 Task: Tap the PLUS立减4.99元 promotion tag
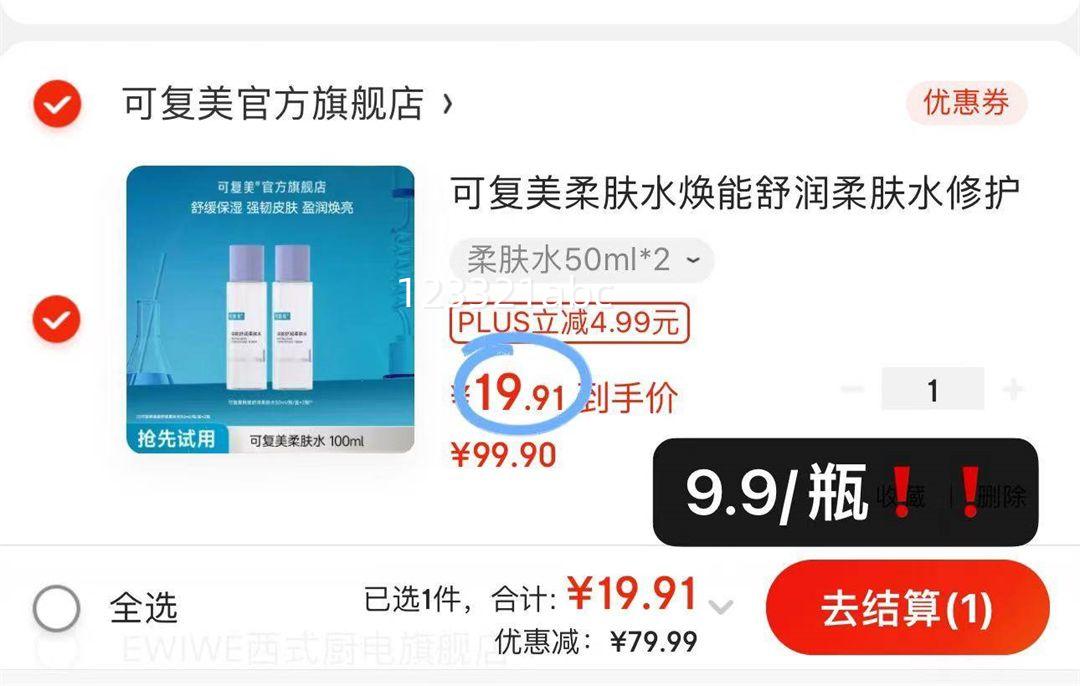click(x=569, y=322)
